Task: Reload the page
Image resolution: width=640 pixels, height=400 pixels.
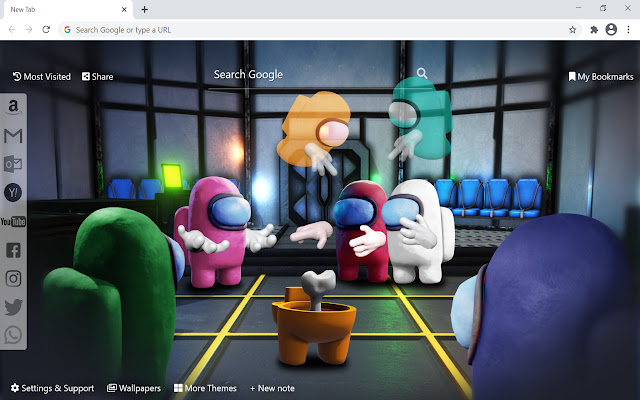Action: point(46,29)
